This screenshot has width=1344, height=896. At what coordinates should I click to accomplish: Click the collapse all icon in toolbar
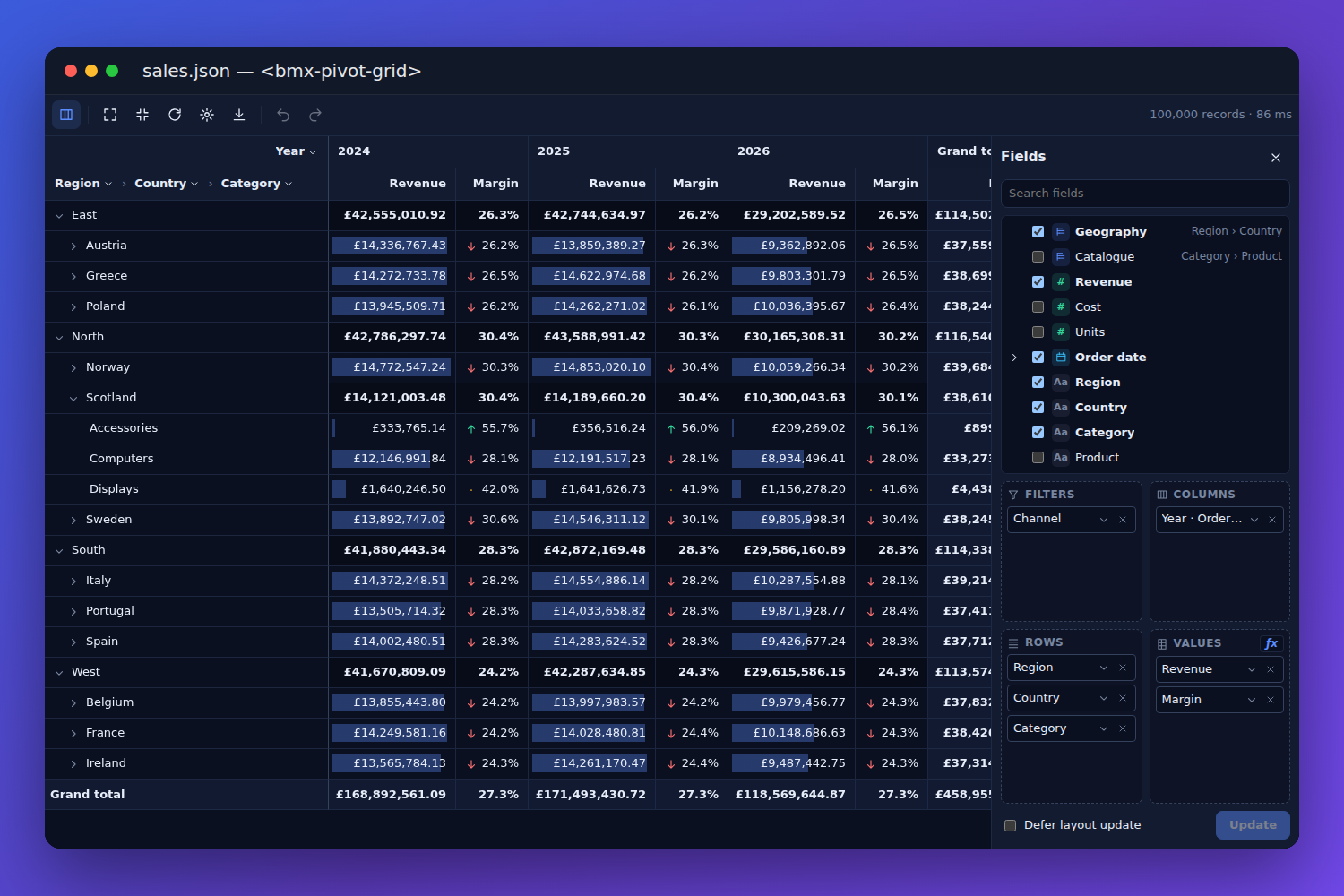(x=142, y=115)
